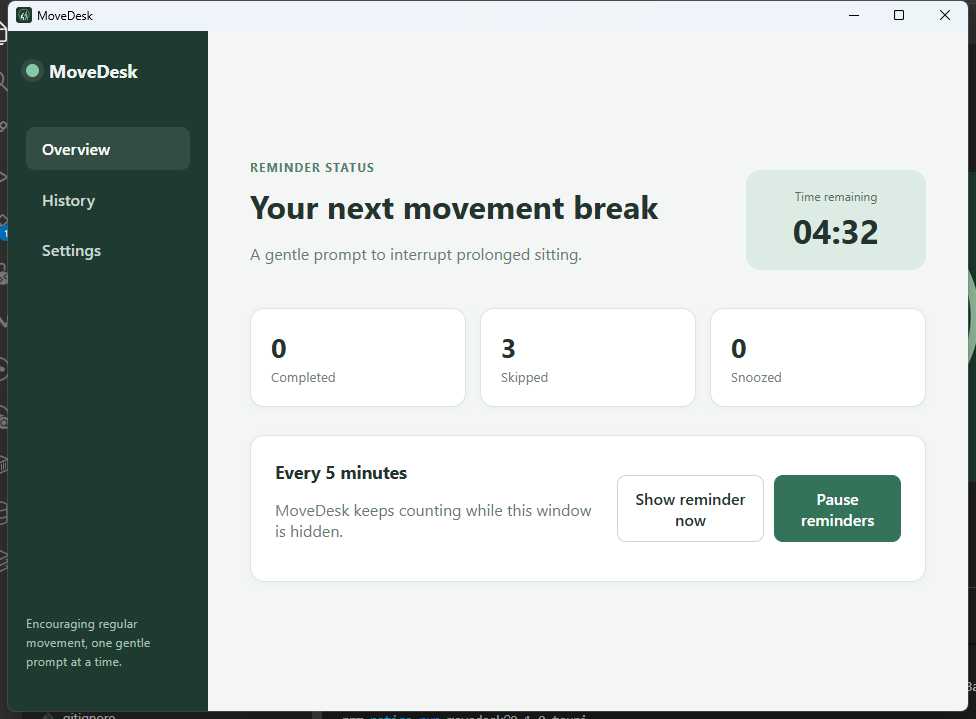Select the 'Your next movement break' heading

click(x=454, y=208)
